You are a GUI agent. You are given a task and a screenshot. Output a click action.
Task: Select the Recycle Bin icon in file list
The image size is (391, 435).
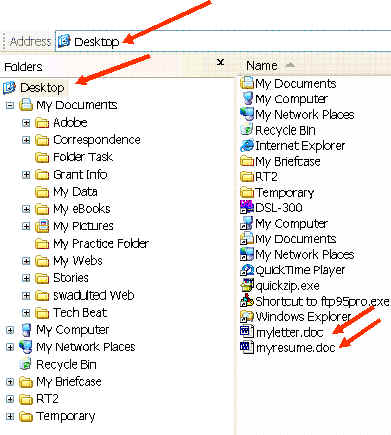point(247,130)
